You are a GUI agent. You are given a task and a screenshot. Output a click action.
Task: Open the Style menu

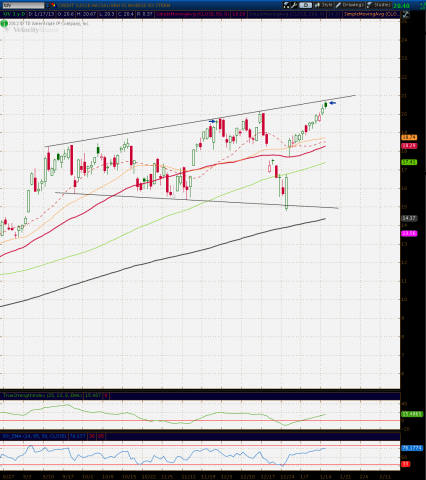pos(323,5)
